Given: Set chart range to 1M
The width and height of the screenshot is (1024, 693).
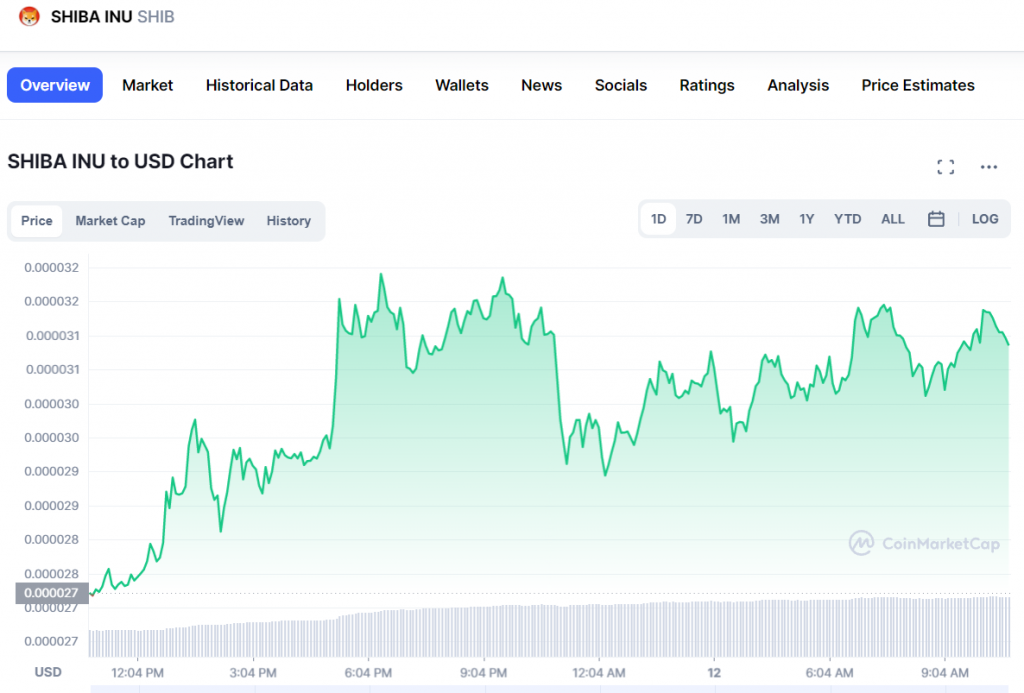Looking at the screenshot, I should click(x=731, y=219).
